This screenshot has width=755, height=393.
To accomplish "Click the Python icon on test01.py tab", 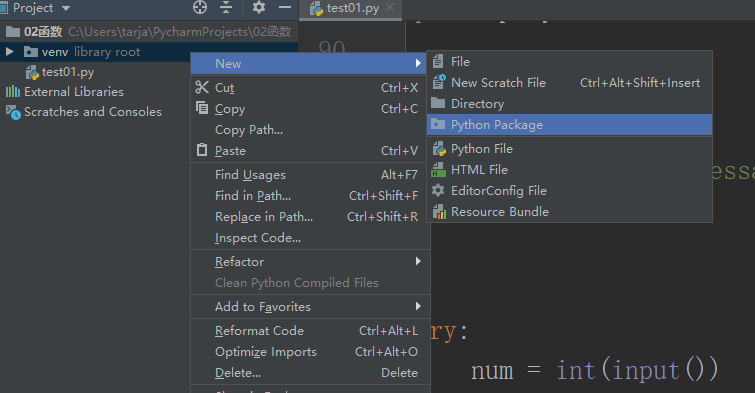I will point(316,9).
